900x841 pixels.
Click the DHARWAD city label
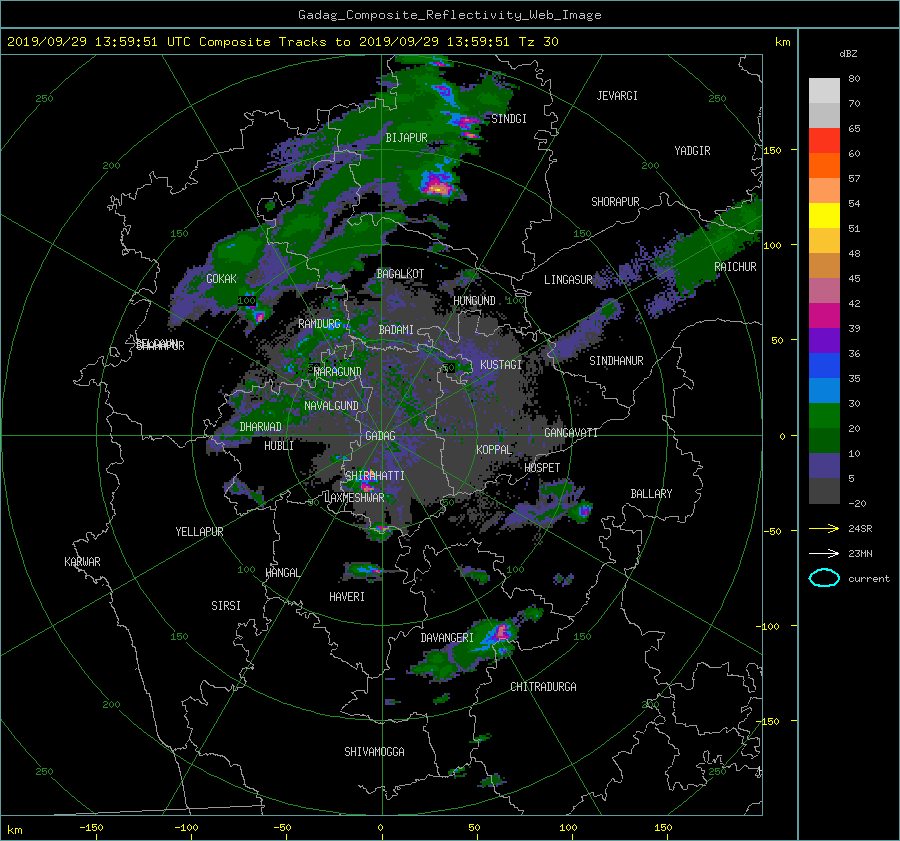[x=260, y=427]
